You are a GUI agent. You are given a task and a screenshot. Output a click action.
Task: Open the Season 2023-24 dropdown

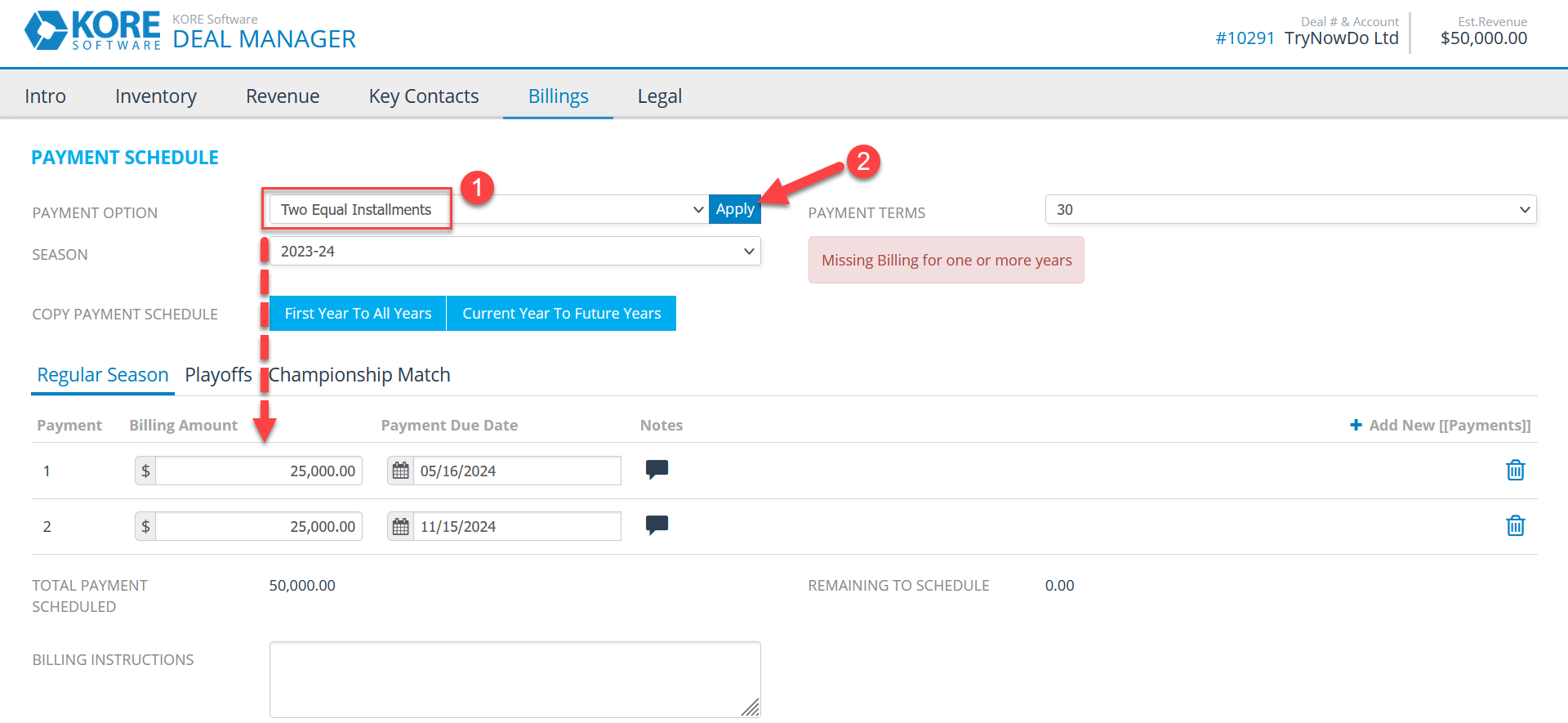(x=515, y=251)
